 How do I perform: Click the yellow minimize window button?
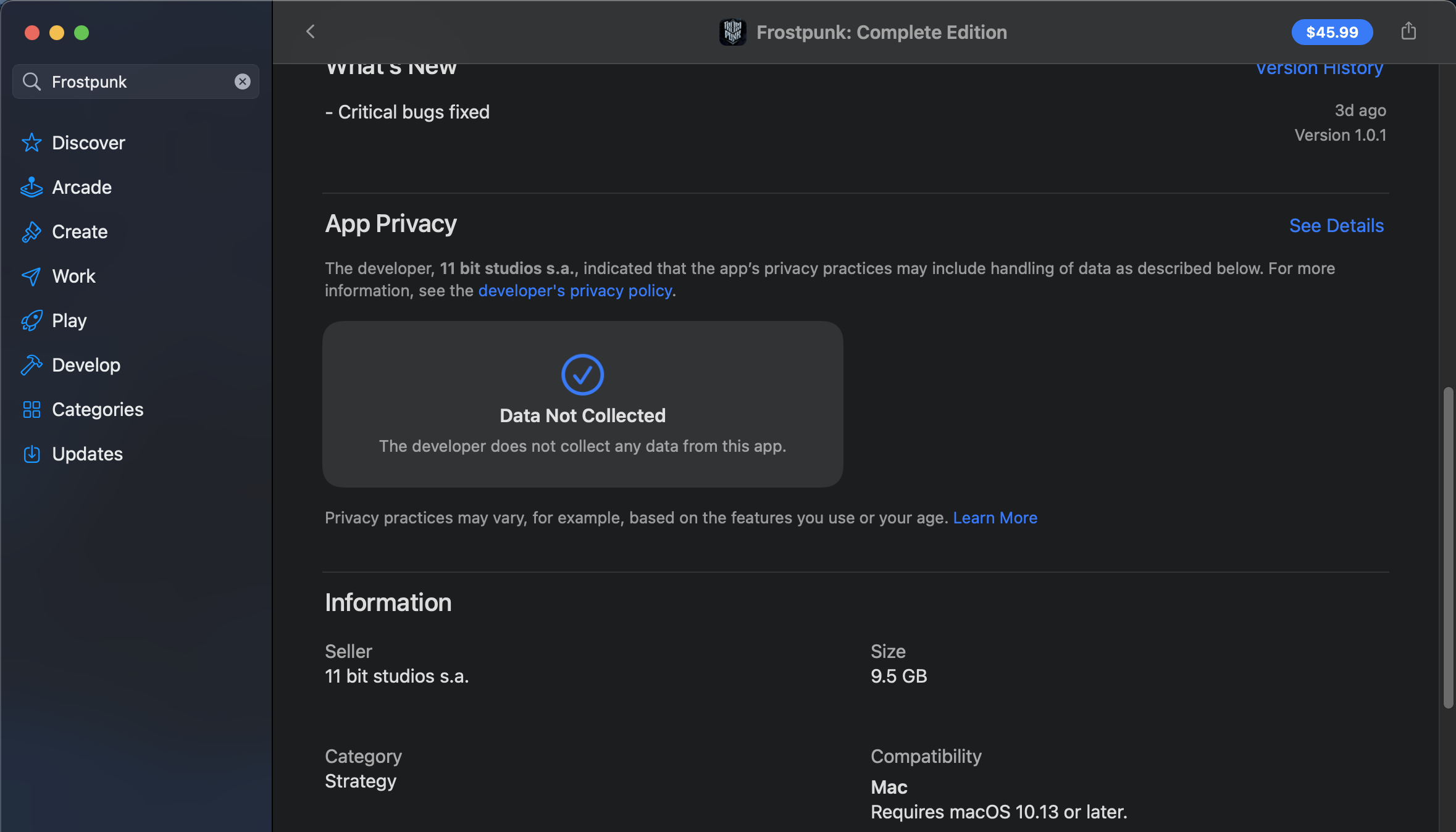point(57,32)
